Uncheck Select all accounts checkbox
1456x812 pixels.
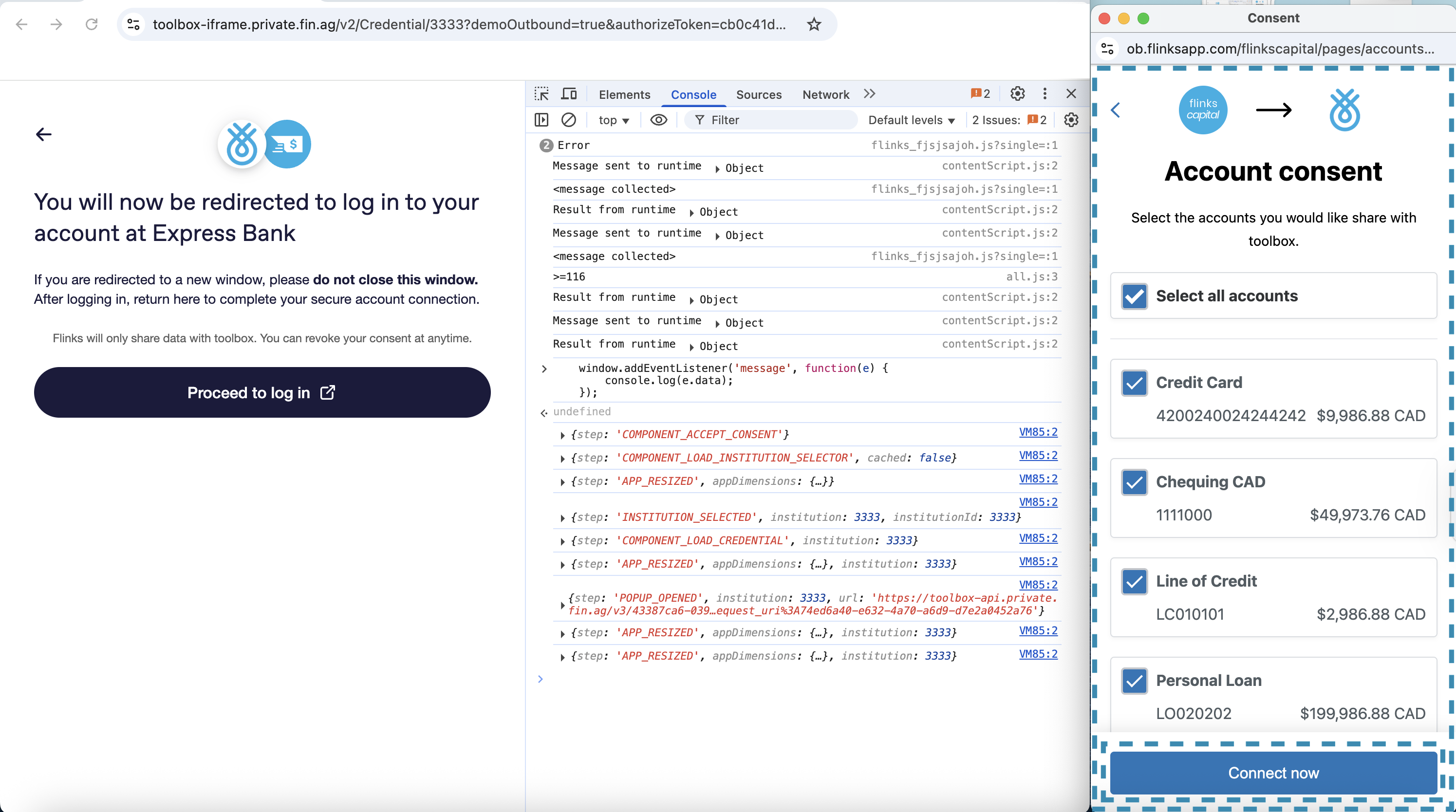point(1135,296)
